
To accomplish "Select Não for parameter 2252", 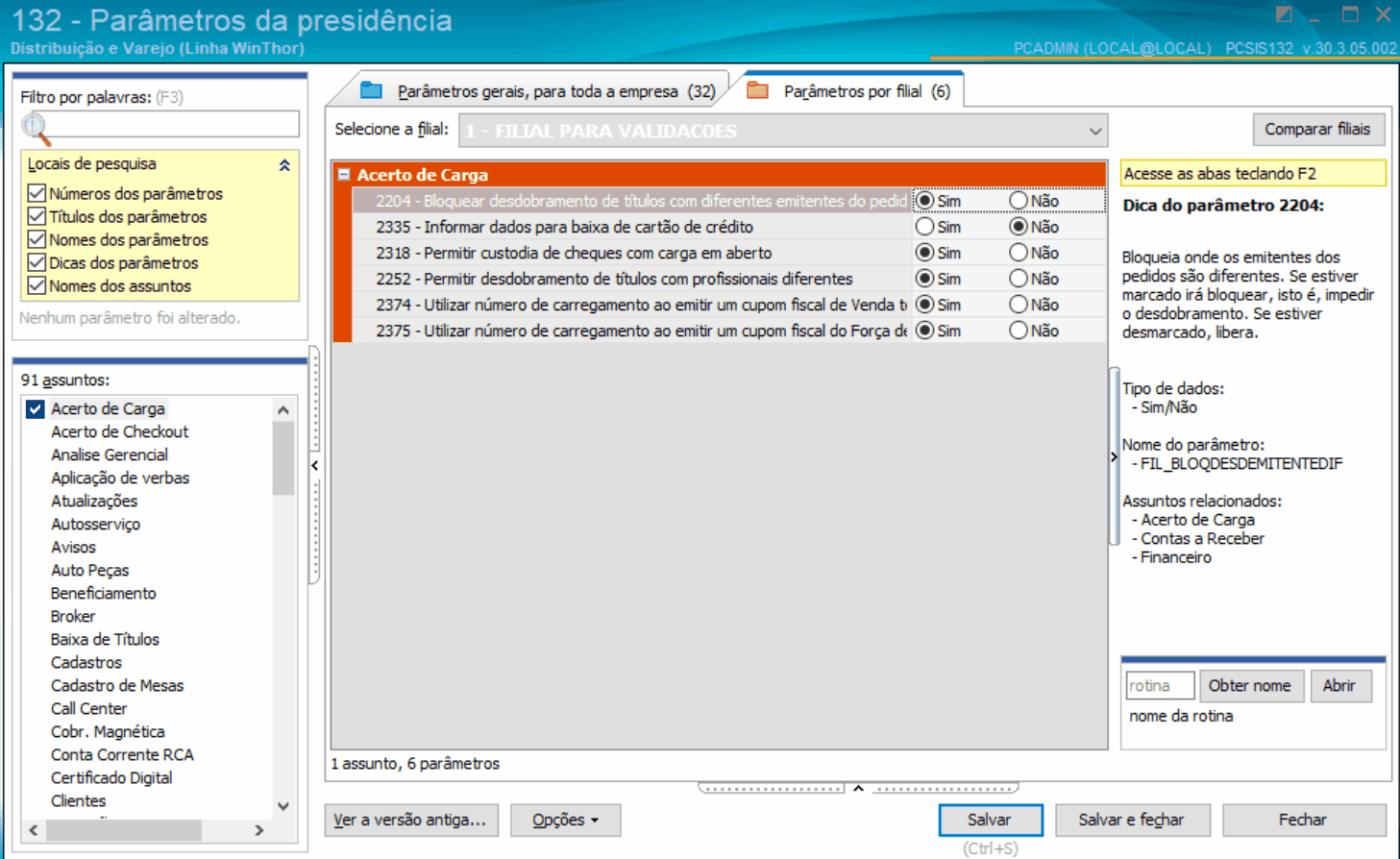I will point(1019,279).
